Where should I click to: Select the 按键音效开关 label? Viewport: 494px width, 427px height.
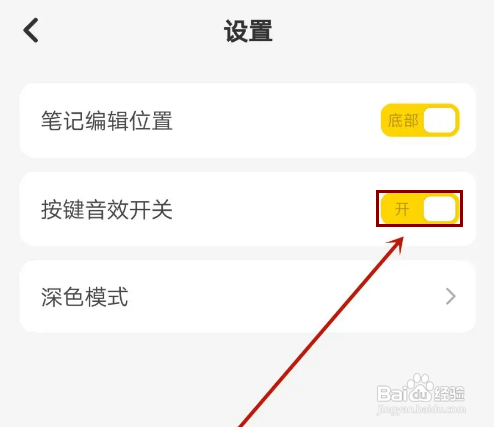[x=107, y=210]
